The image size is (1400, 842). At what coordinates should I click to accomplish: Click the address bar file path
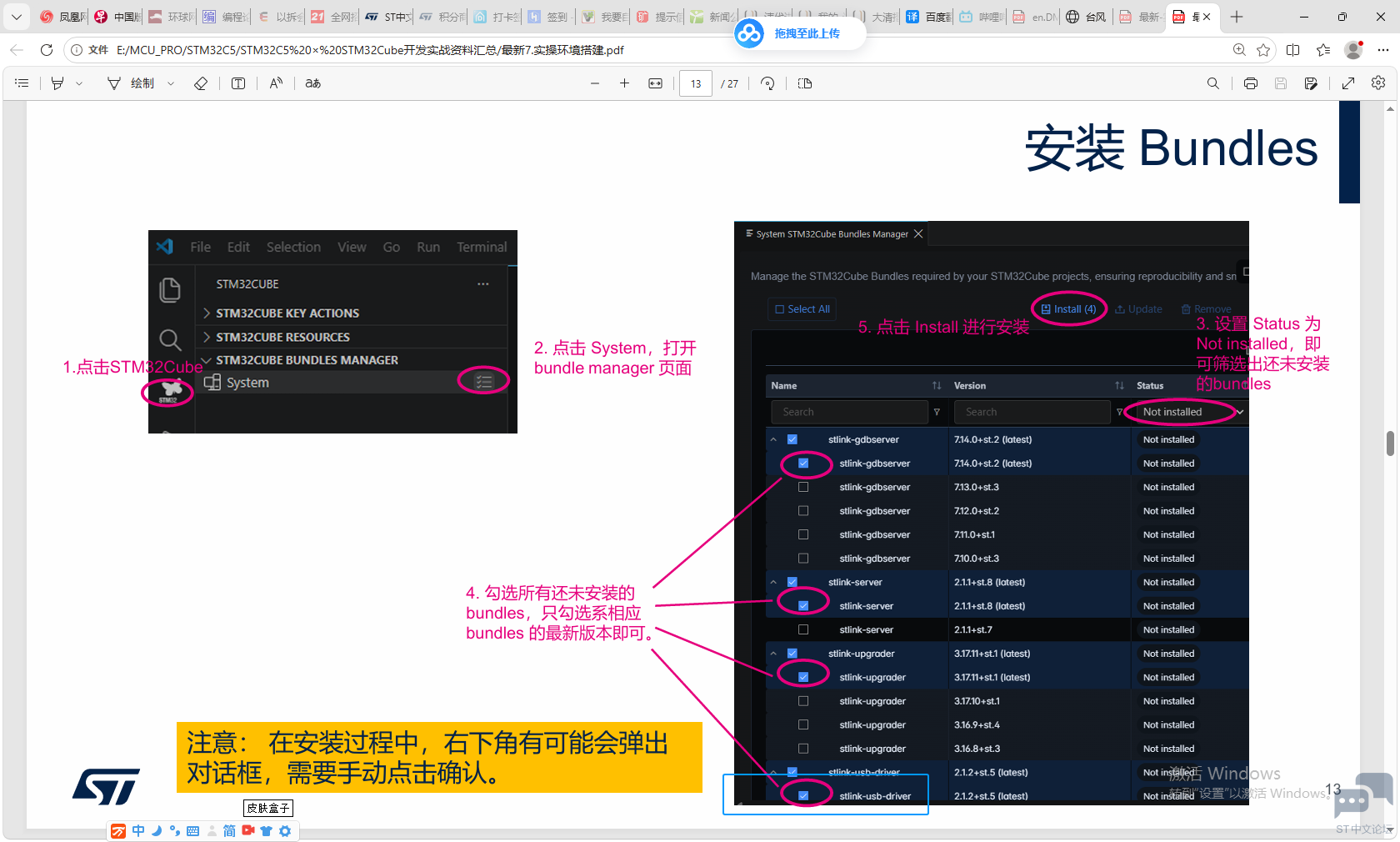point(370,50)
